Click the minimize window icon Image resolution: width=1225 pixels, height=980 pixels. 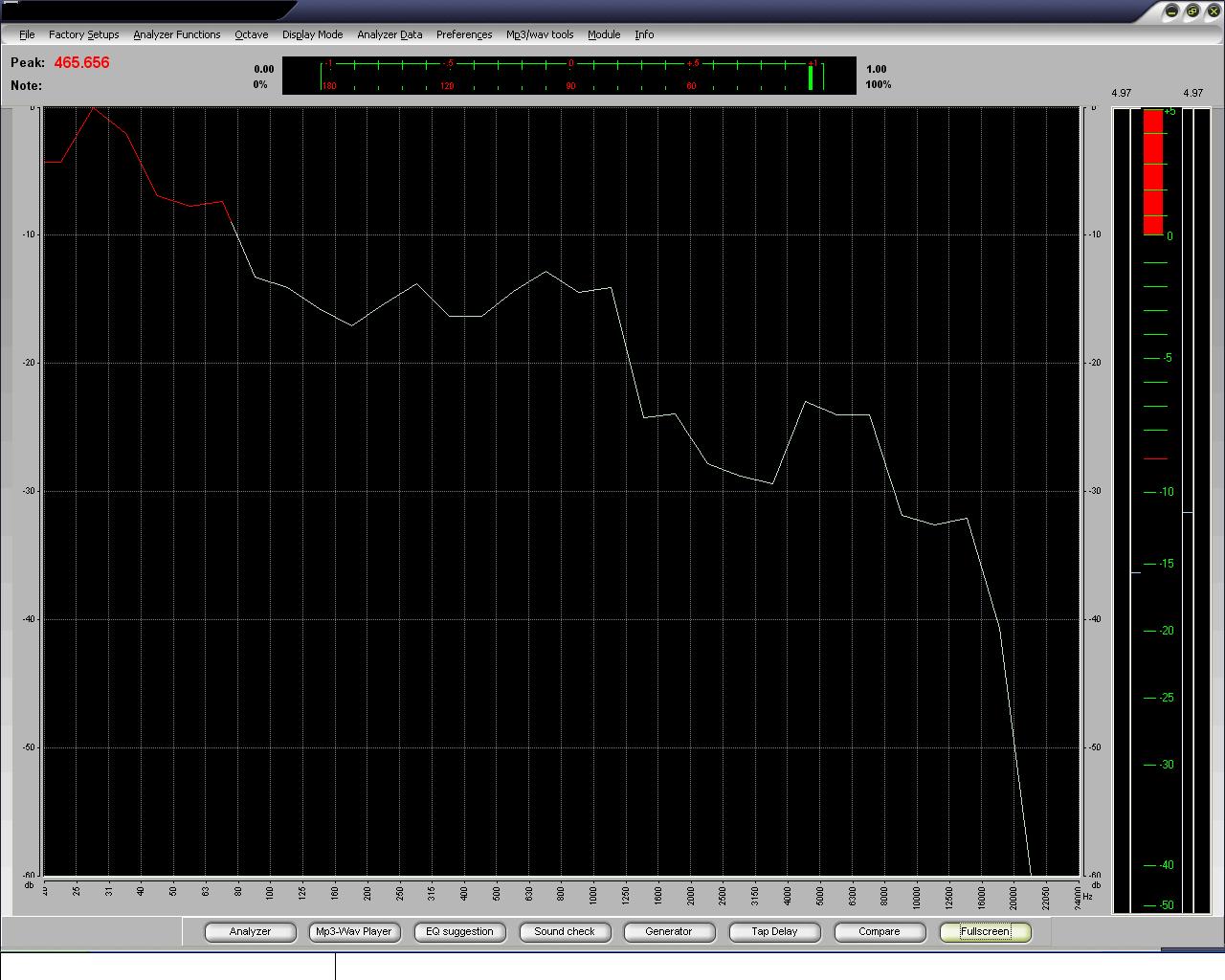coord(1172,11)
